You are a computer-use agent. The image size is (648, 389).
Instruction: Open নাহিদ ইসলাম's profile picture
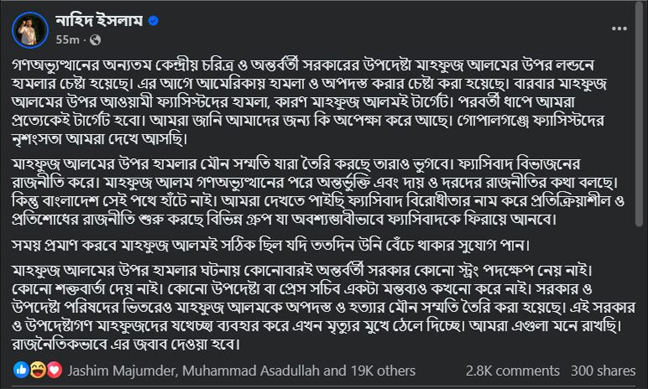(x=30, y=30)
